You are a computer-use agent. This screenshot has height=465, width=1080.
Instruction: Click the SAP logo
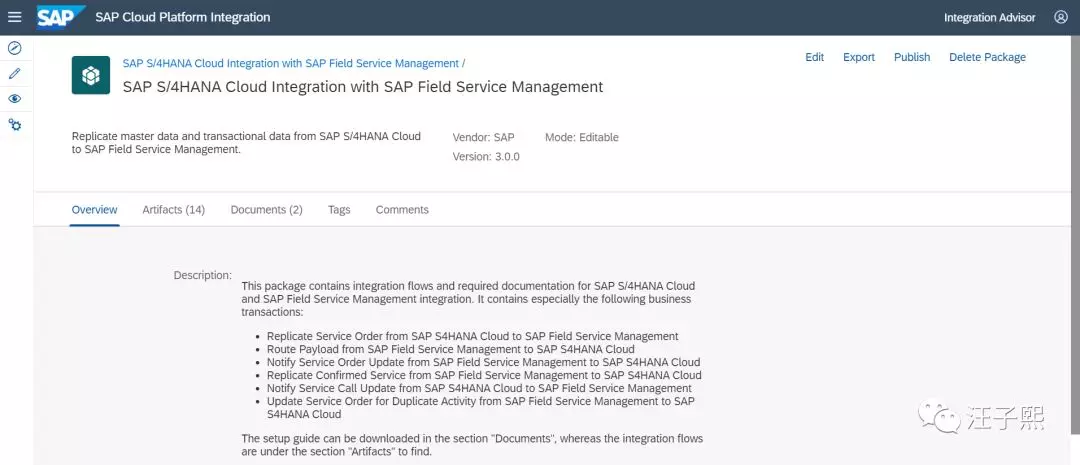(61, 17)
